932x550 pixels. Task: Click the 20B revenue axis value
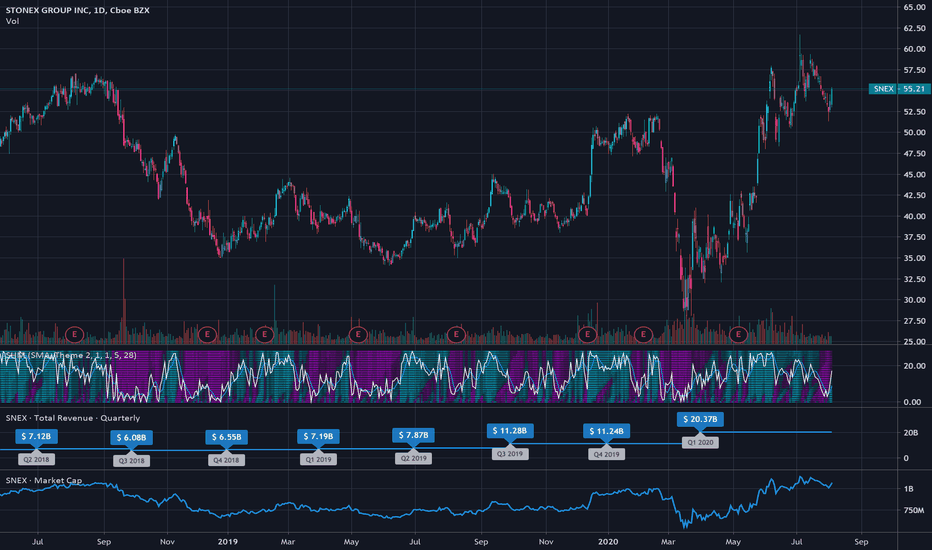click(x=911, y=433)
